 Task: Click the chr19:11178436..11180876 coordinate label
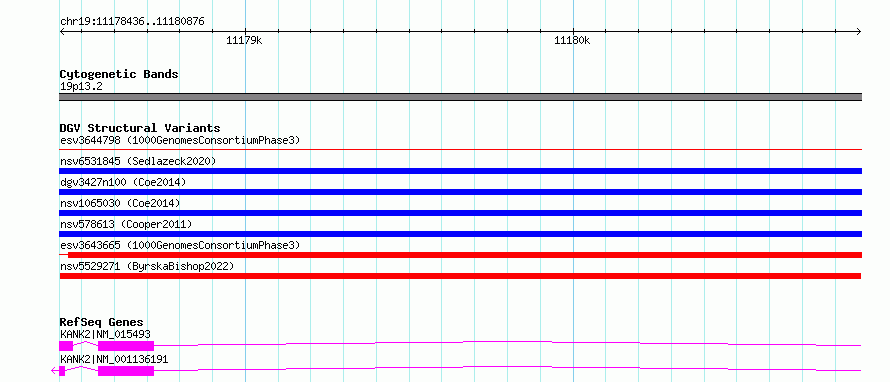[x=132, y=22]
